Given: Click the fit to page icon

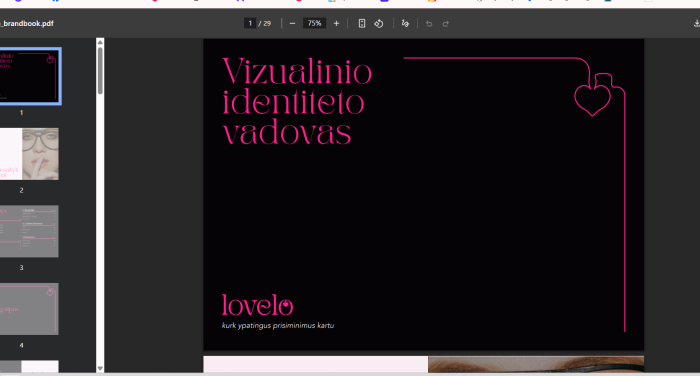Looking at the screenshot, I should 362,24.
